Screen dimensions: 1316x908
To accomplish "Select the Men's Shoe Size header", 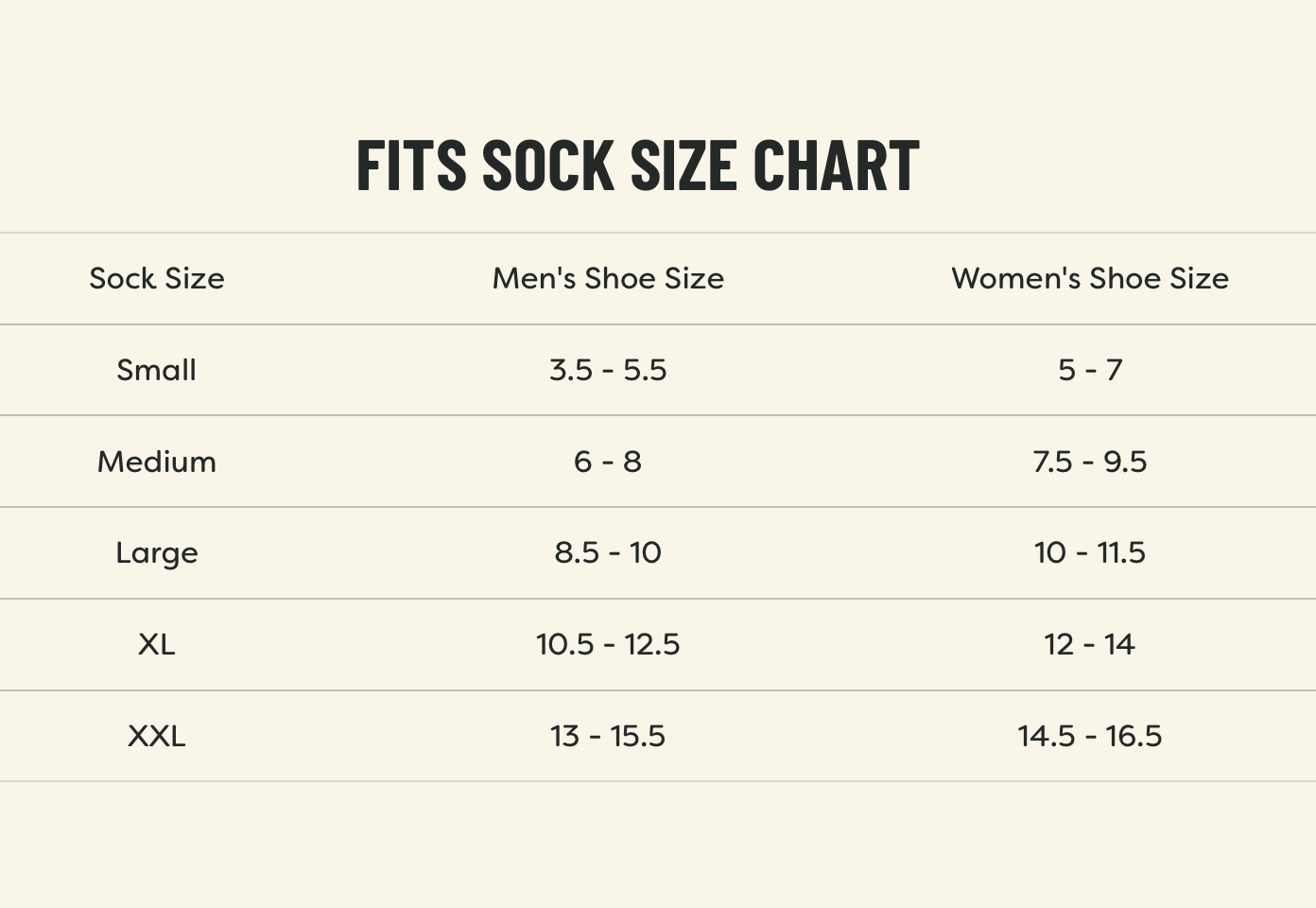I will [x=608, y=278].
